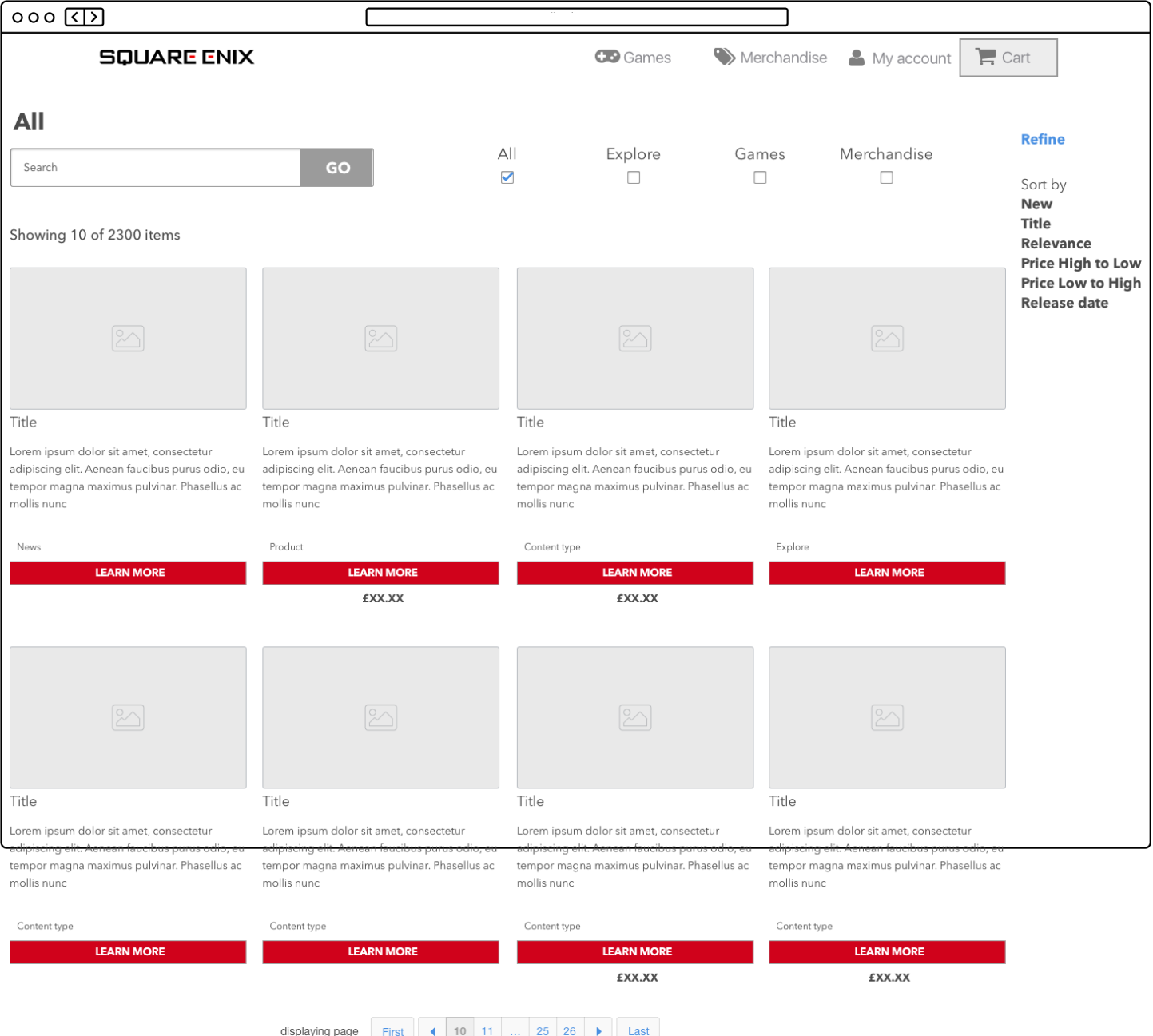Sort results by Price High to Low
Image resolution: width=1153 pixels, height=1036 pixels.
click(1080, 264)
